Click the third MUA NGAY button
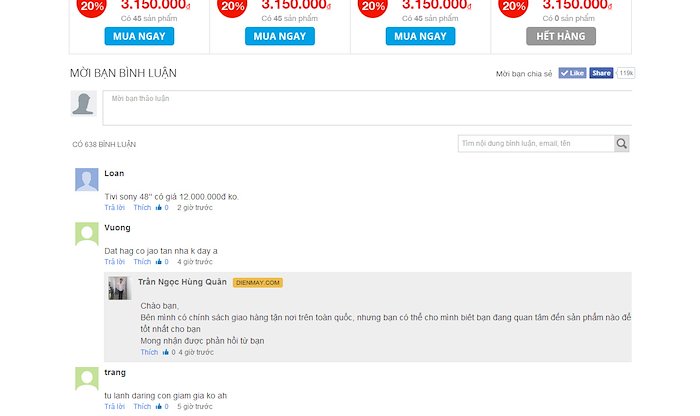Image resolution: width=700 pixels, height=416 pixels. coord(421,36)
